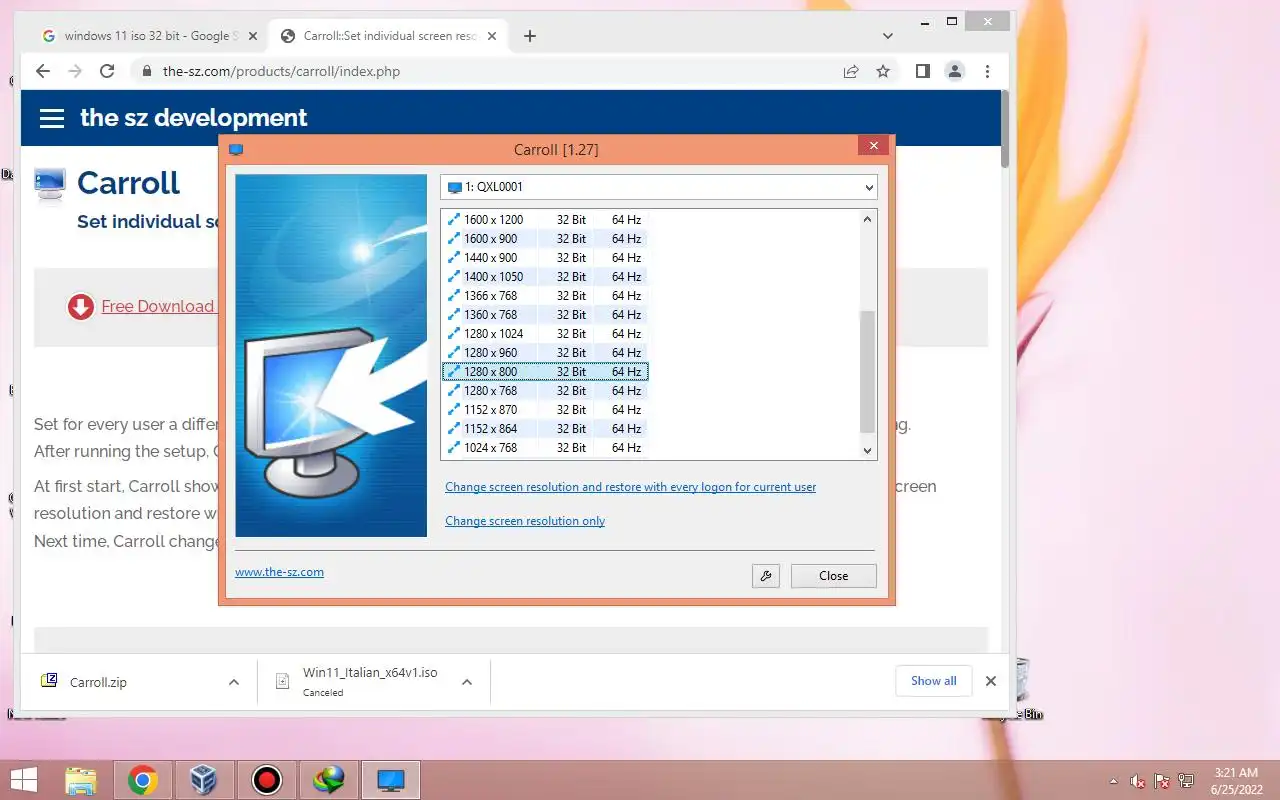
Task: Click the red record button app in taskbar
Action: coord(267,780)
